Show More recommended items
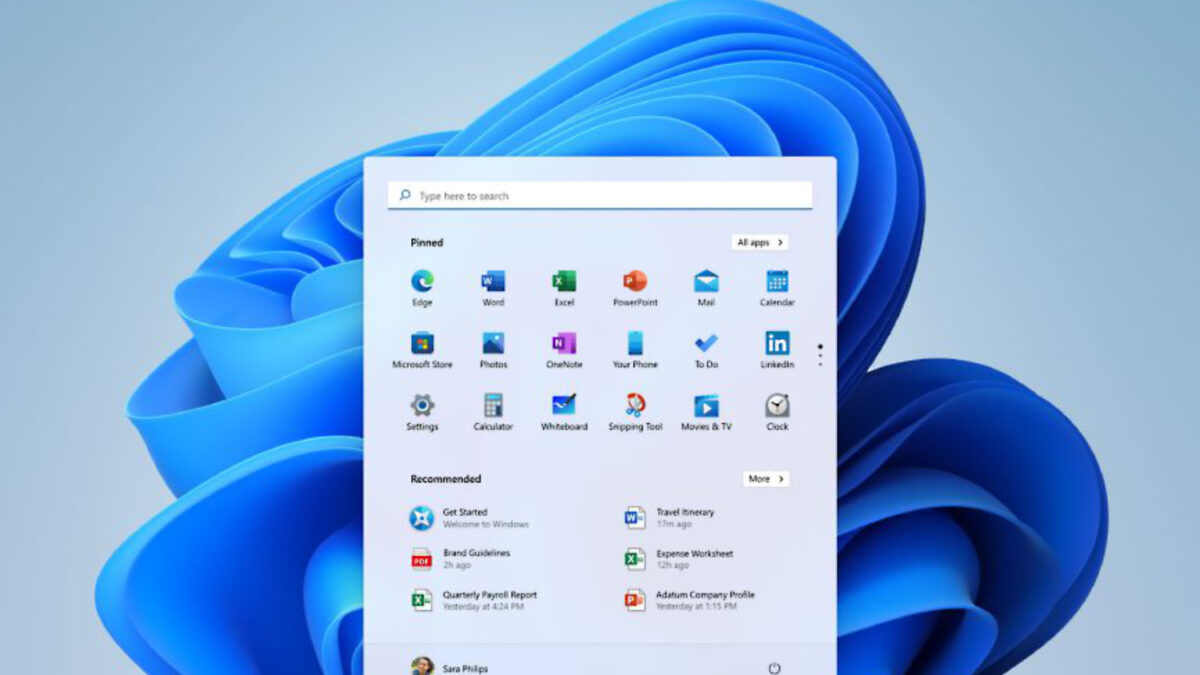Viewport: 1200px width, 675px height. tap(765, 479)
